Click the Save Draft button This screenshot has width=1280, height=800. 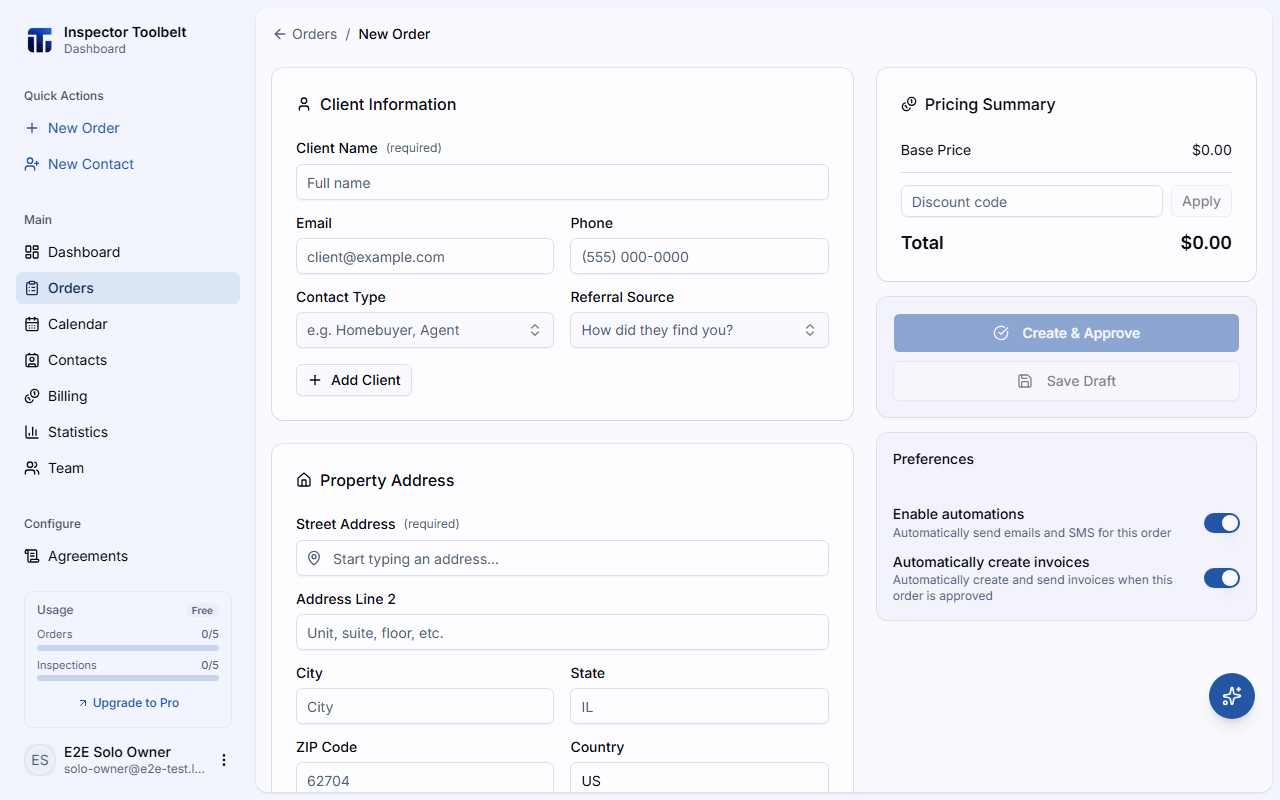(x=1066, y=381)
